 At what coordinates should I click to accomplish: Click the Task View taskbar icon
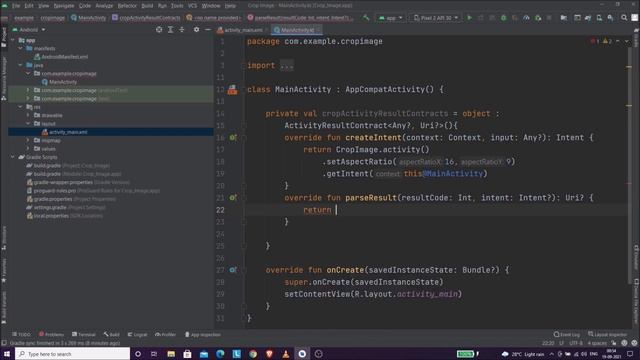click(x=154, y=354)
